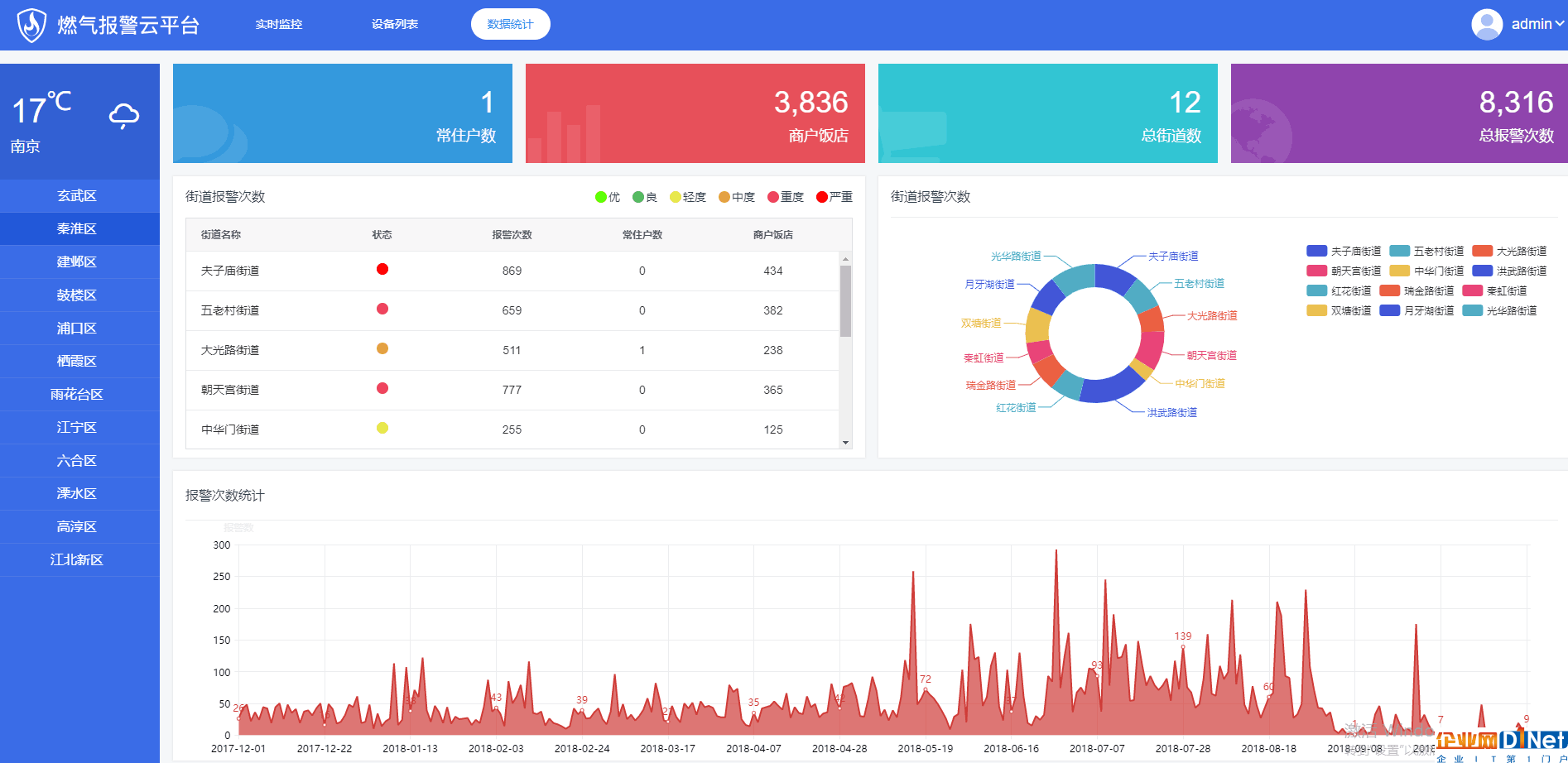This screenshot has width=1568, height=763.
Task: Toggle 秦虹街道 in pie legend
Action: coord(1494,290)
